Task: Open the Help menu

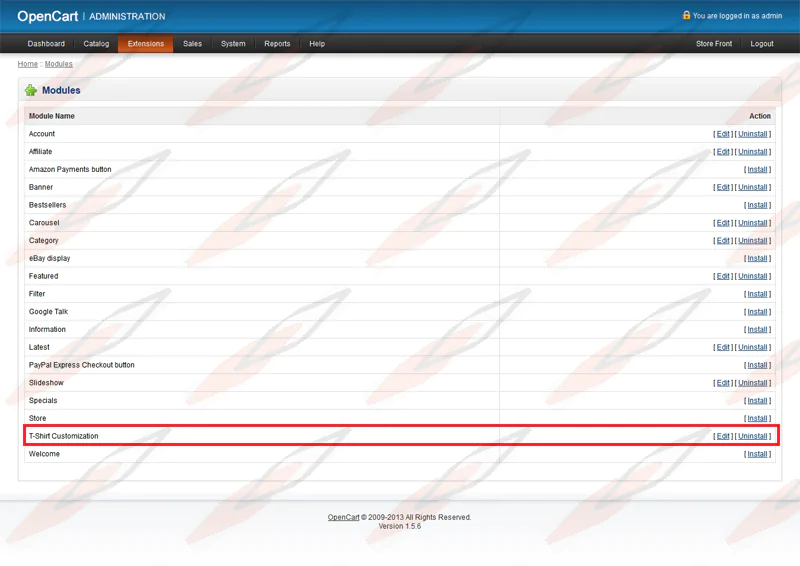Action: pyautogui.click(x=317, y=44)
